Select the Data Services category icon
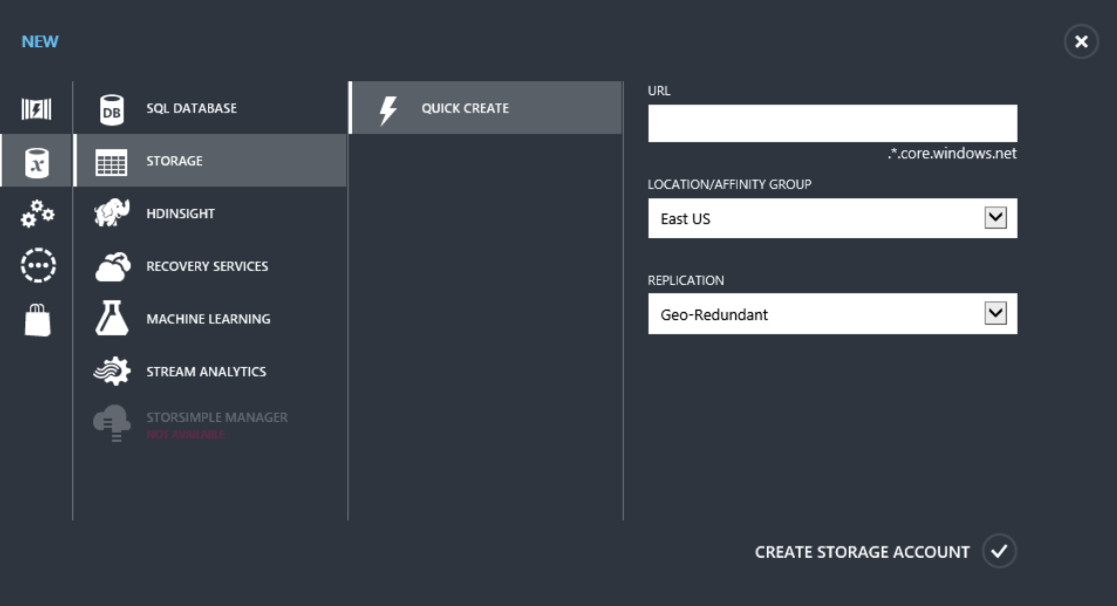Viewport: 1117px width, 606px height. pyautogui.click(x=36, y=162)
